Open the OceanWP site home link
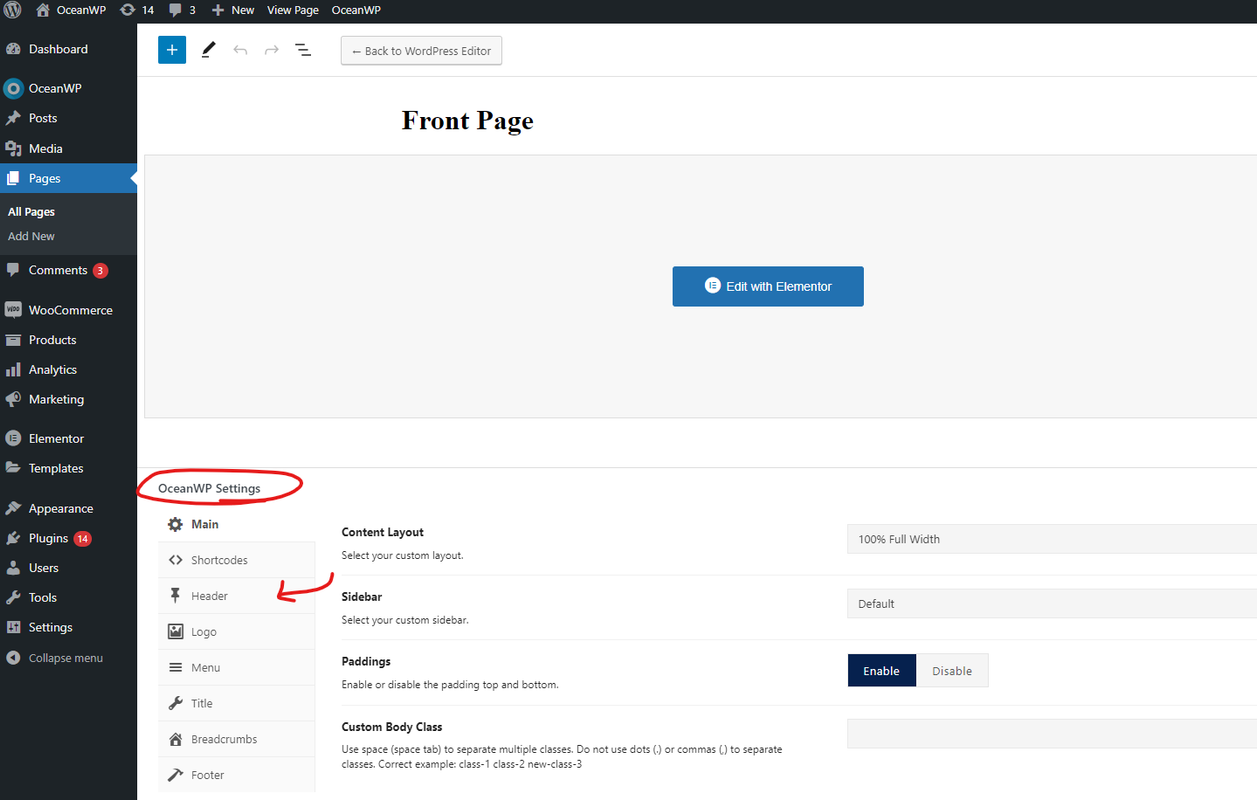1257x800 pixels. click(70, 10)
